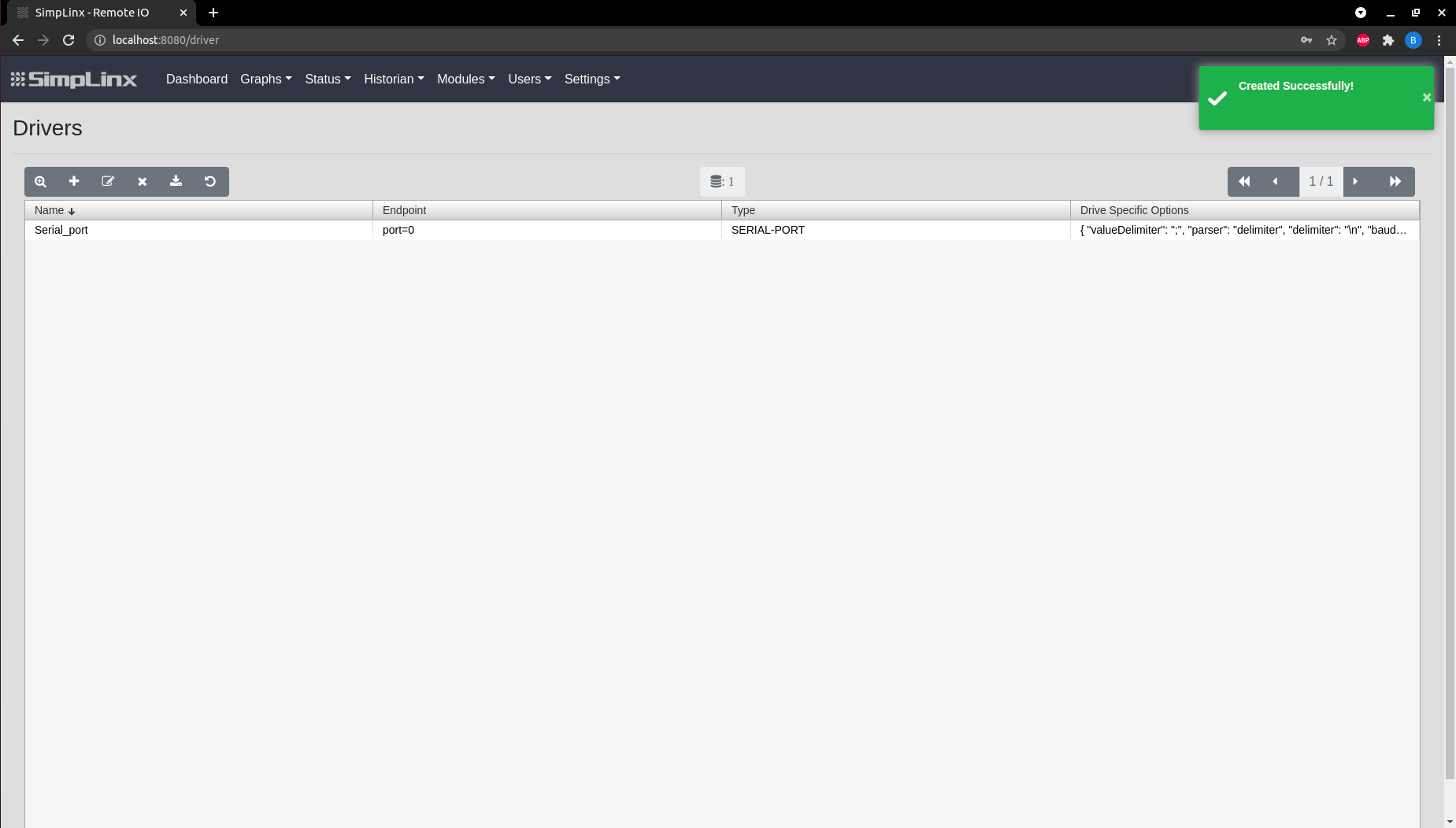Click the download/export icon in toolbar
The image size is (1456, 828).
tap(176, 182)
